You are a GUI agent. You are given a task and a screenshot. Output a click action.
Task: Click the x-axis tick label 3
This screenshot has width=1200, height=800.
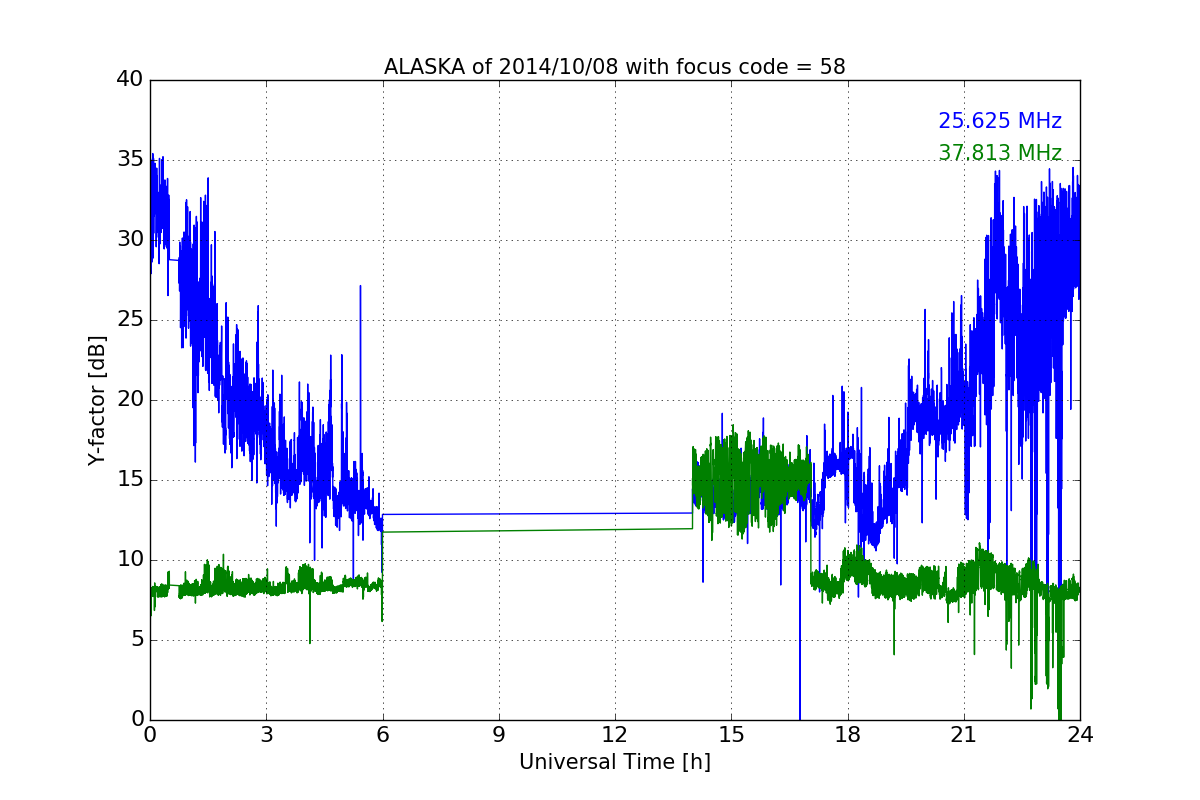pyautogui.click(x=266, y=735)
